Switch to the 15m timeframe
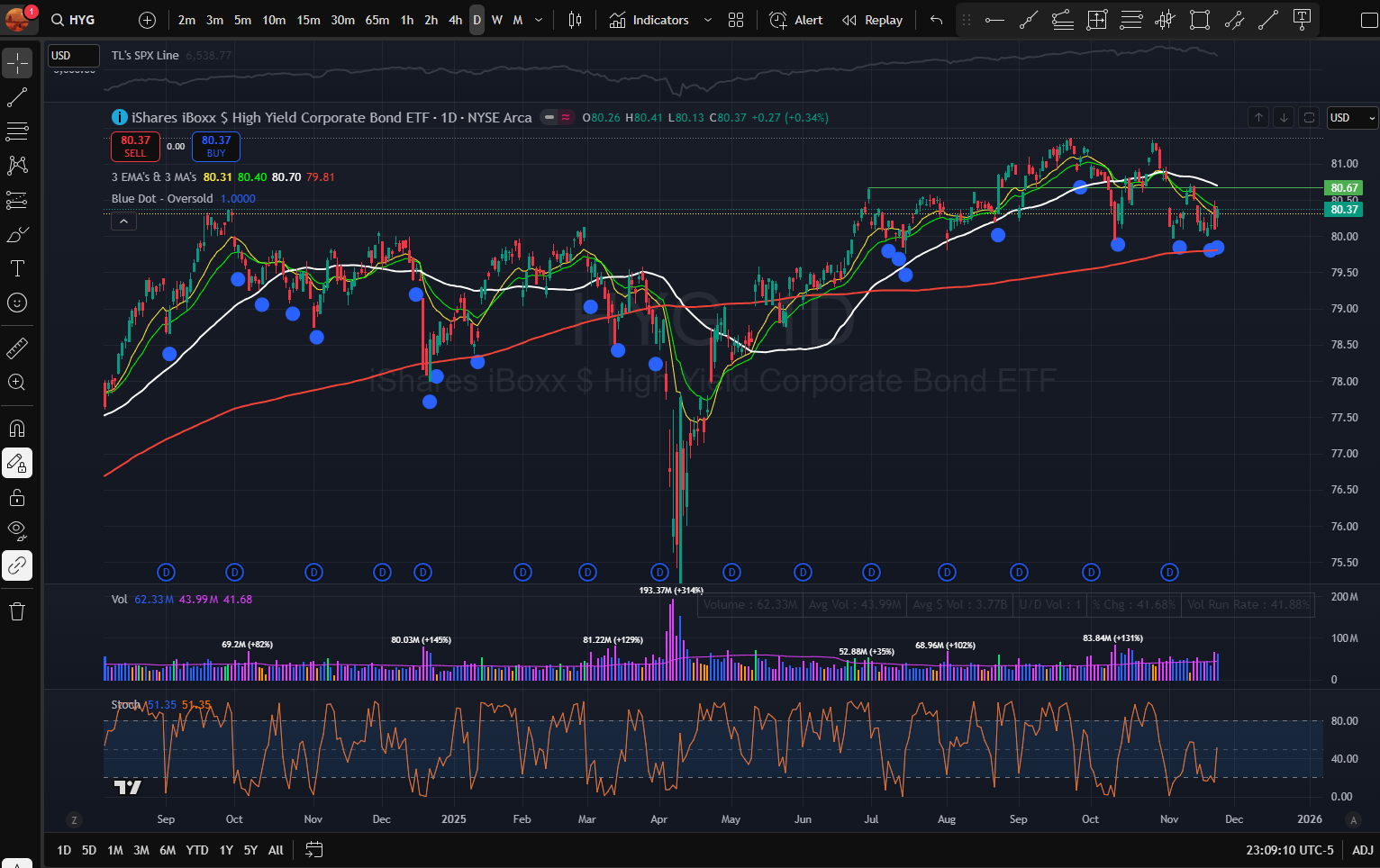The height and width of the screenshot is (868, 1380). (309, 20)
